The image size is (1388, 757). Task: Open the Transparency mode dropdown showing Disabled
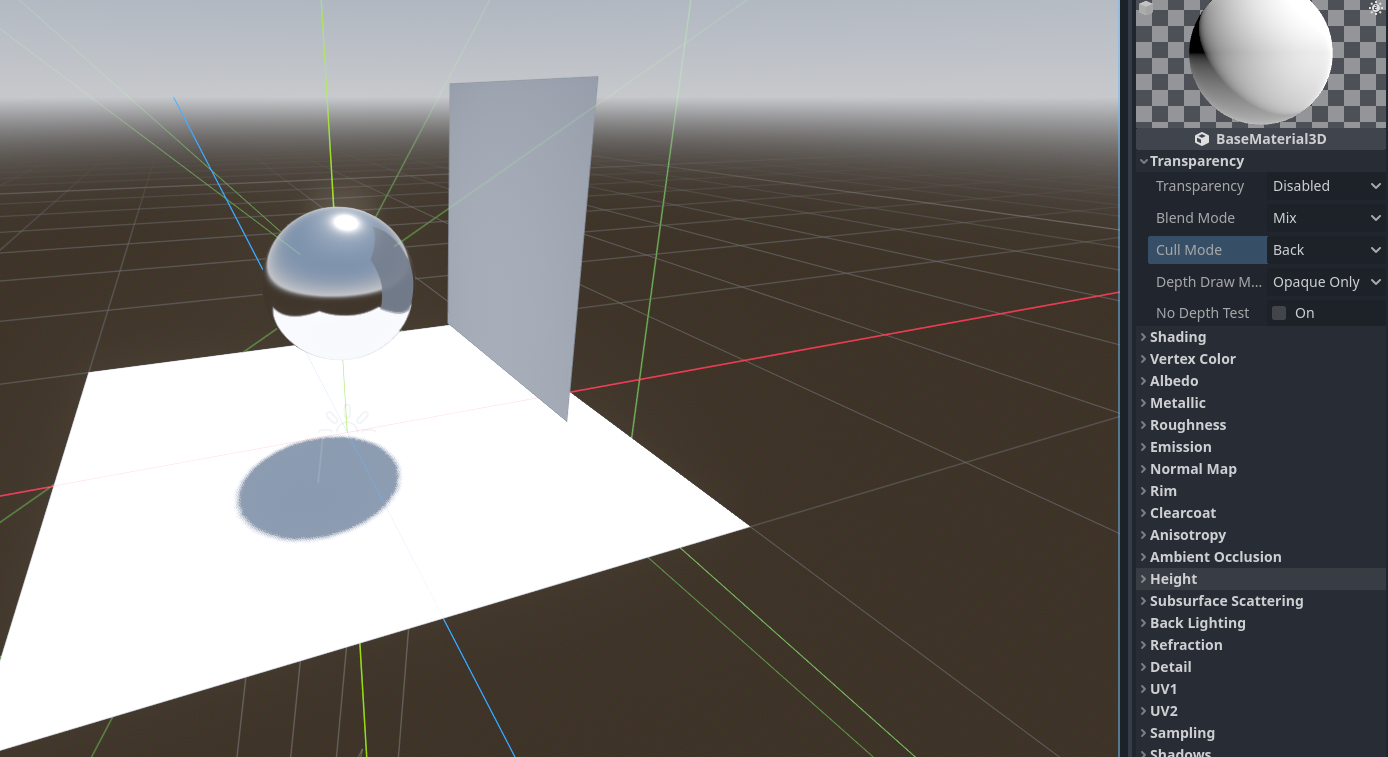[1325, 185]
